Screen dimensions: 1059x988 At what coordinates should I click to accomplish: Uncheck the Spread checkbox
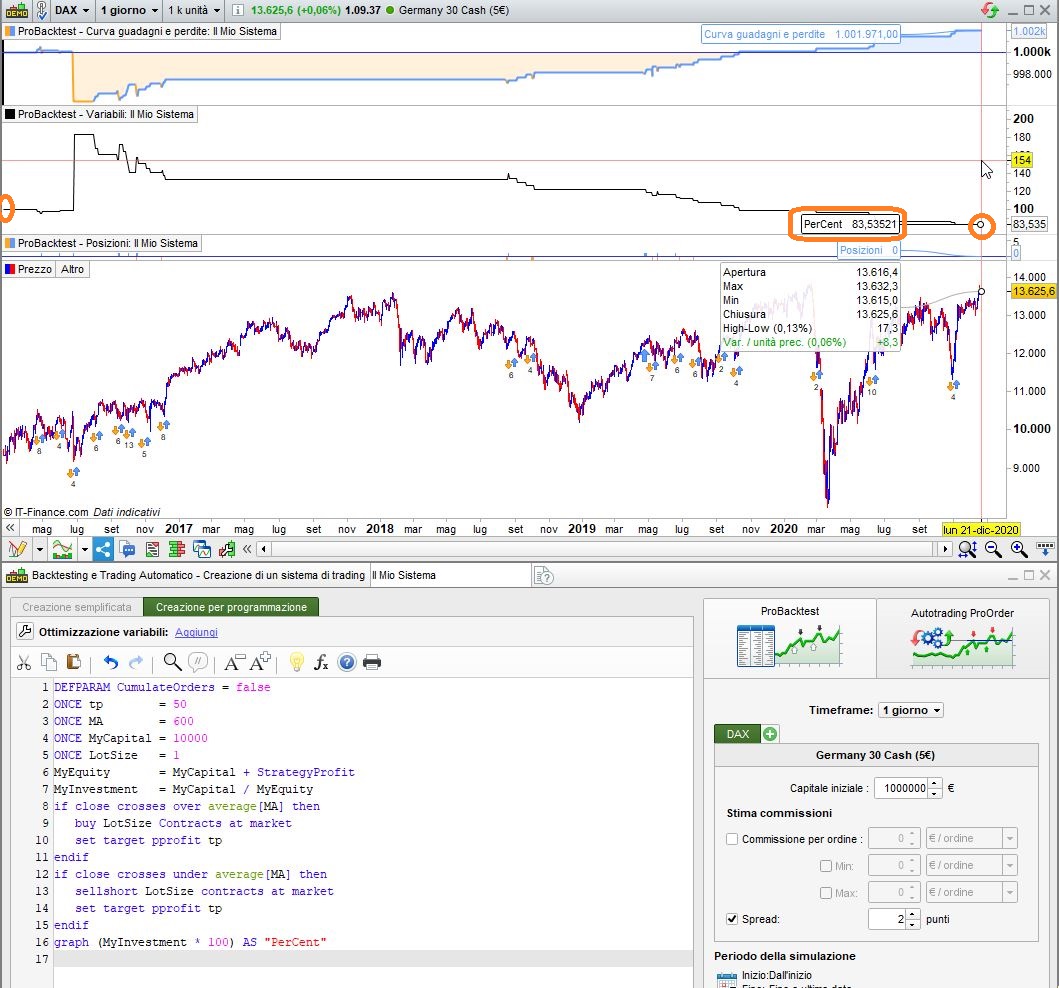point(732,919)
